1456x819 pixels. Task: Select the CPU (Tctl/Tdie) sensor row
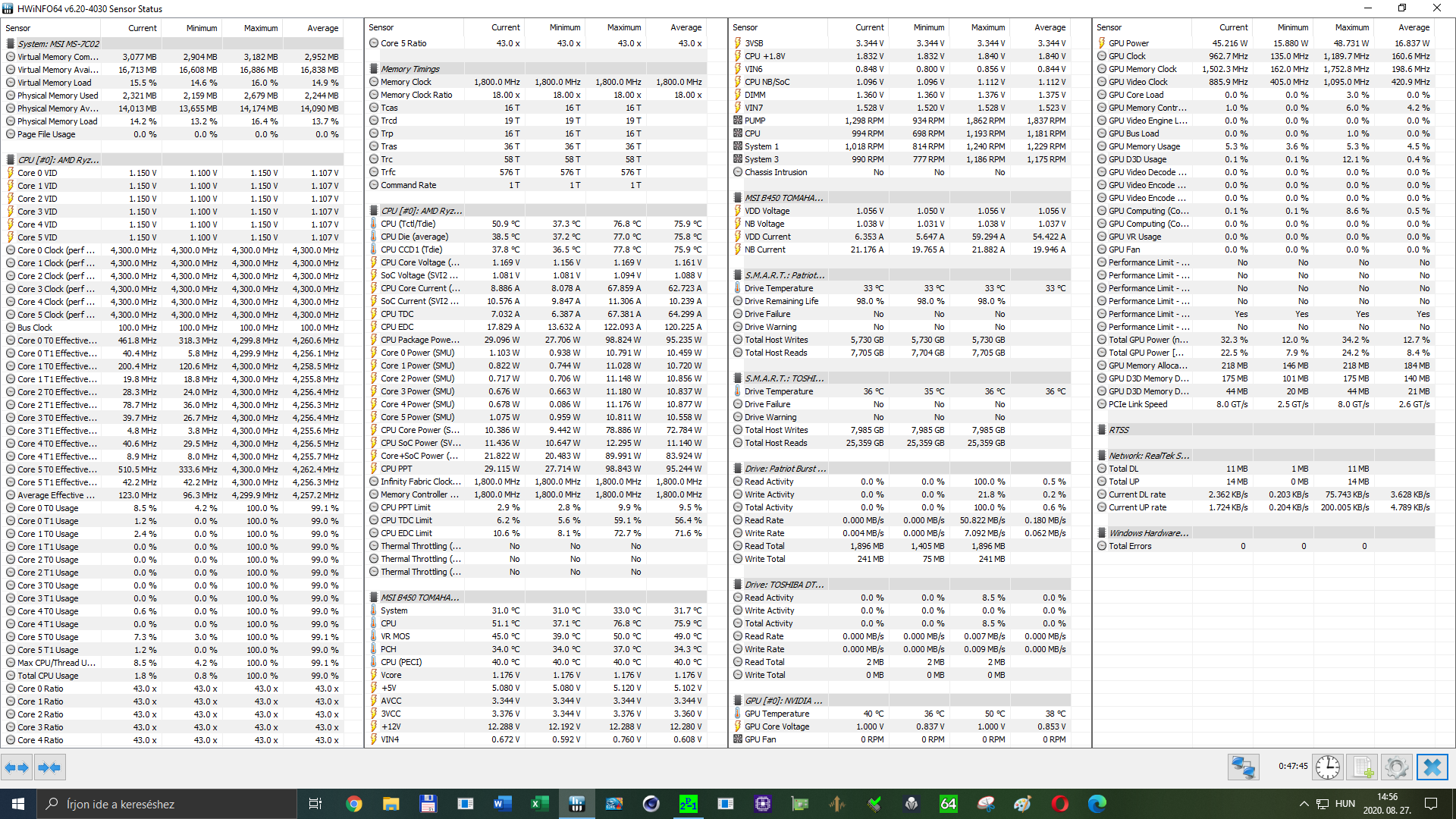[408, 224]
